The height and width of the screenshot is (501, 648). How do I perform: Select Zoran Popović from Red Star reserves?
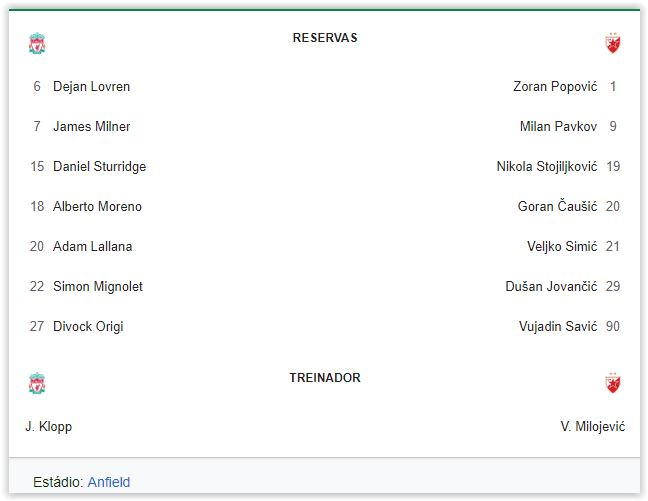tap(555, 86)
